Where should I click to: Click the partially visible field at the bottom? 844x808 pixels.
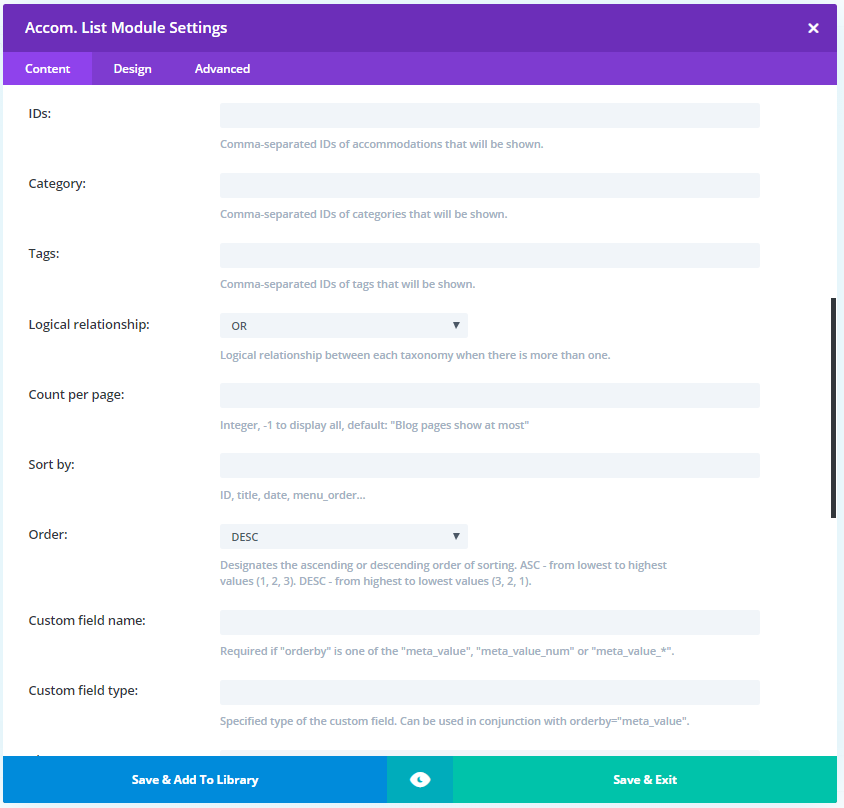pos(489,752)
